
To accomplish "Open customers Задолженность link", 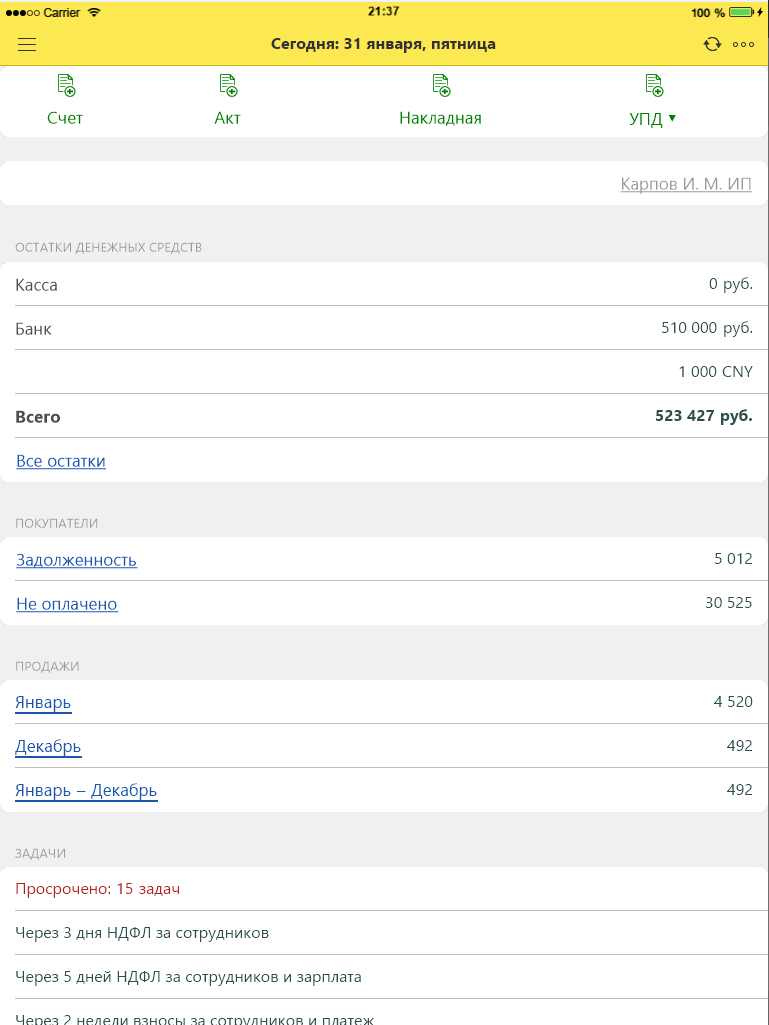I will tap(76, 560).
